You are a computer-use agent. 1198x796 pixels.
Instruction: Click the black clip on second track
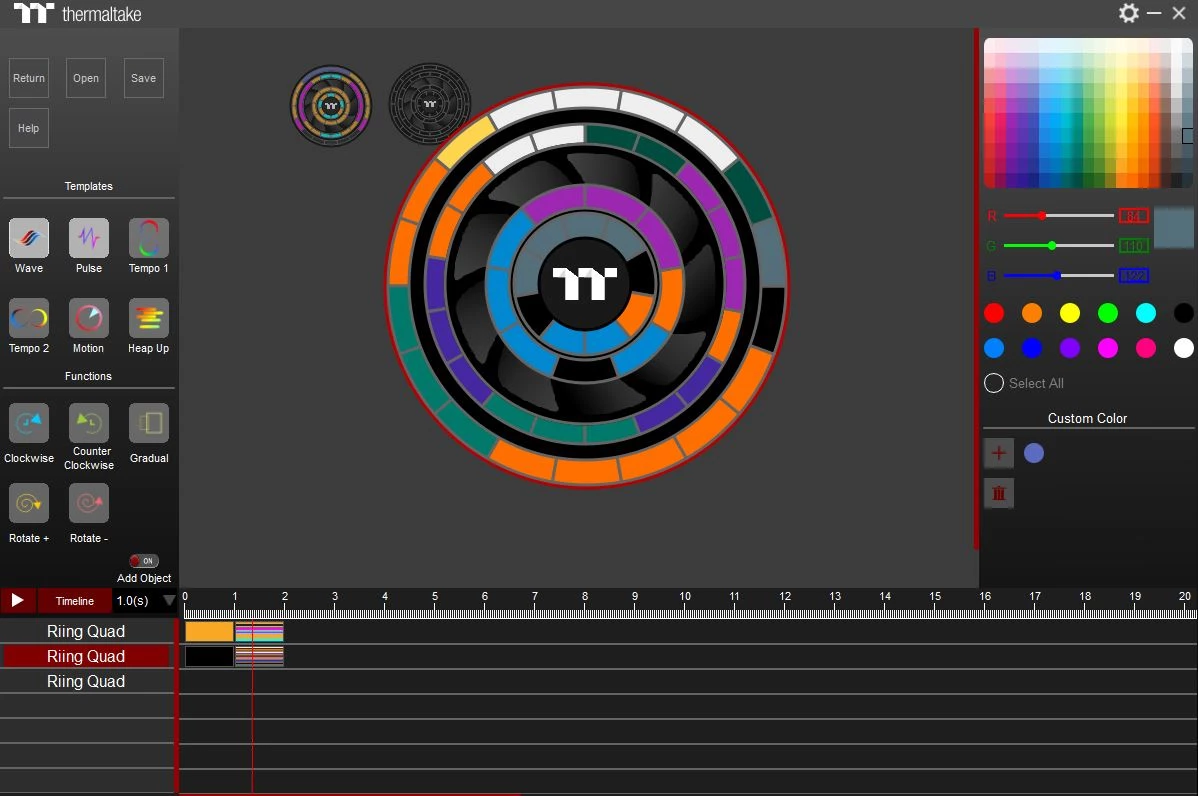pos(209,656)
